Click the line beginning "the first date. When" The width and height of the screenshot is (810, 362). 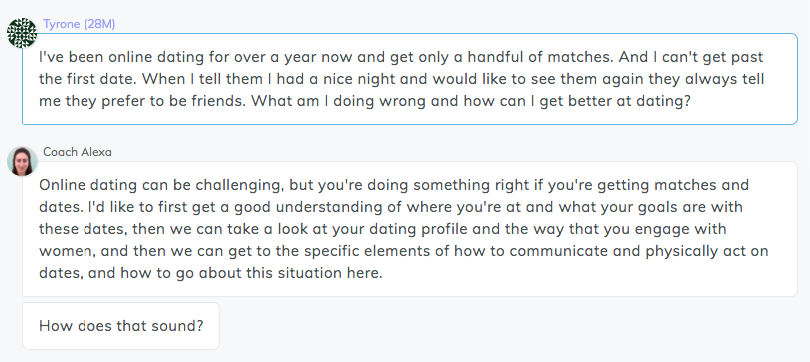[402, 79]
